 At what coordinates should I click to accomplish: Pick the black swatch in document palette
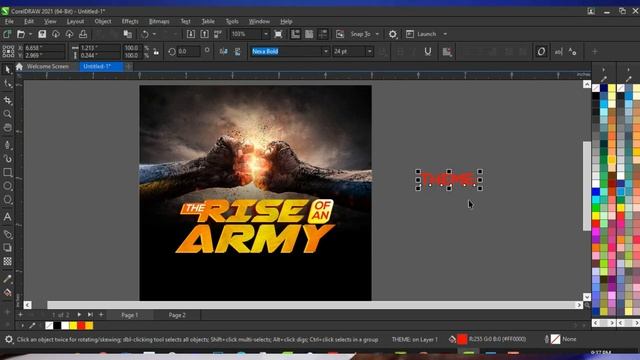coord(57,325)
